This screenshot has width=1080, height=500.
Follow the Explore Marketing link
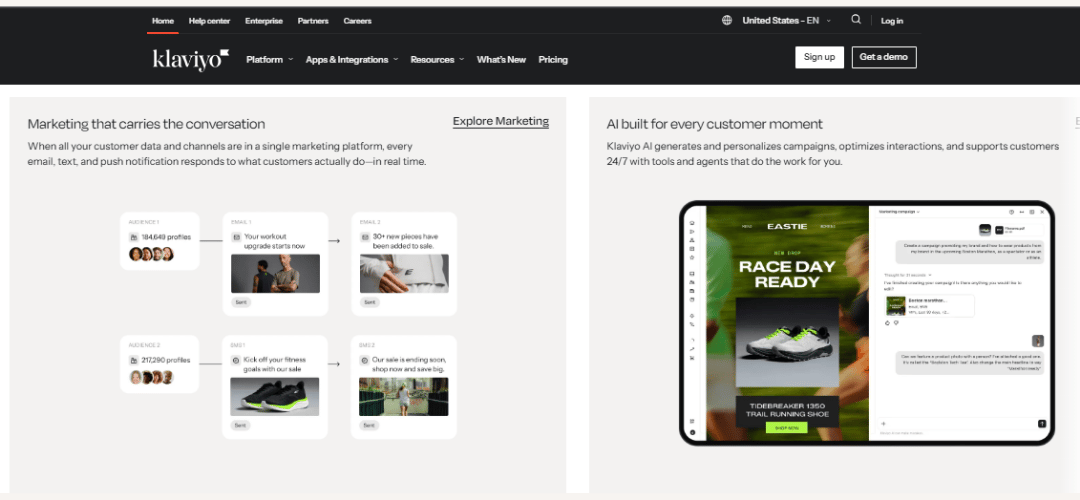pos(501,122)
